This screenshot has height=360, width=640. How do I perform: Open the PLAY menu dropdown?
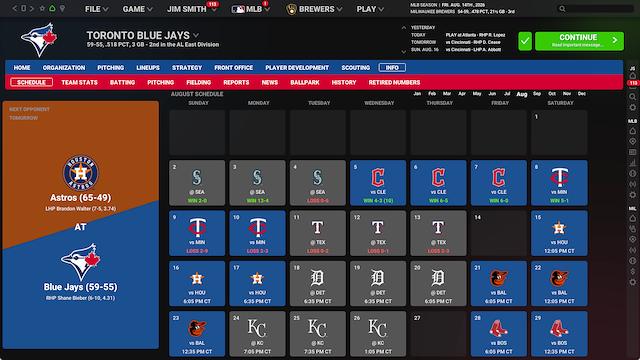point(370,9)
